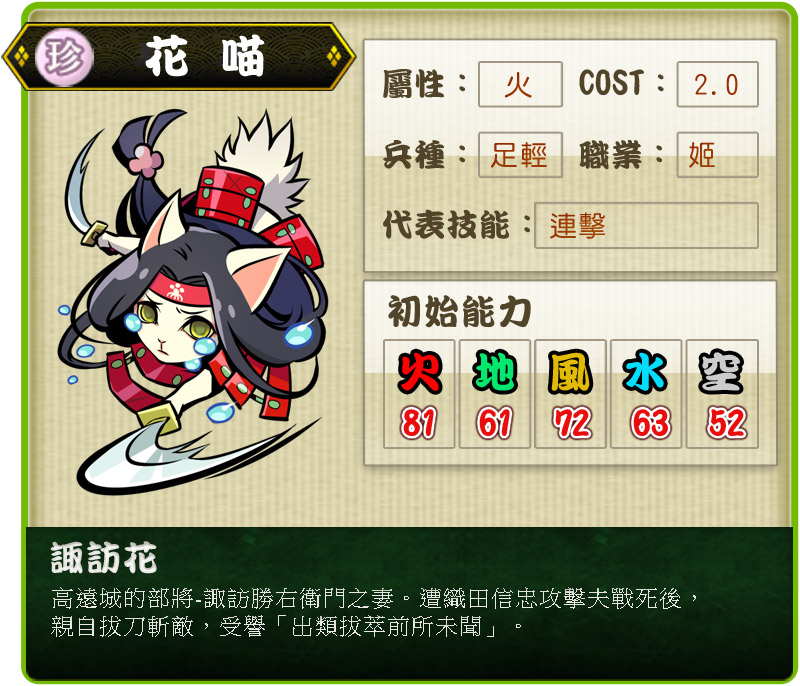Click the 職業 field showing 姬
This screenshot has width=800, height=686.
717,155
